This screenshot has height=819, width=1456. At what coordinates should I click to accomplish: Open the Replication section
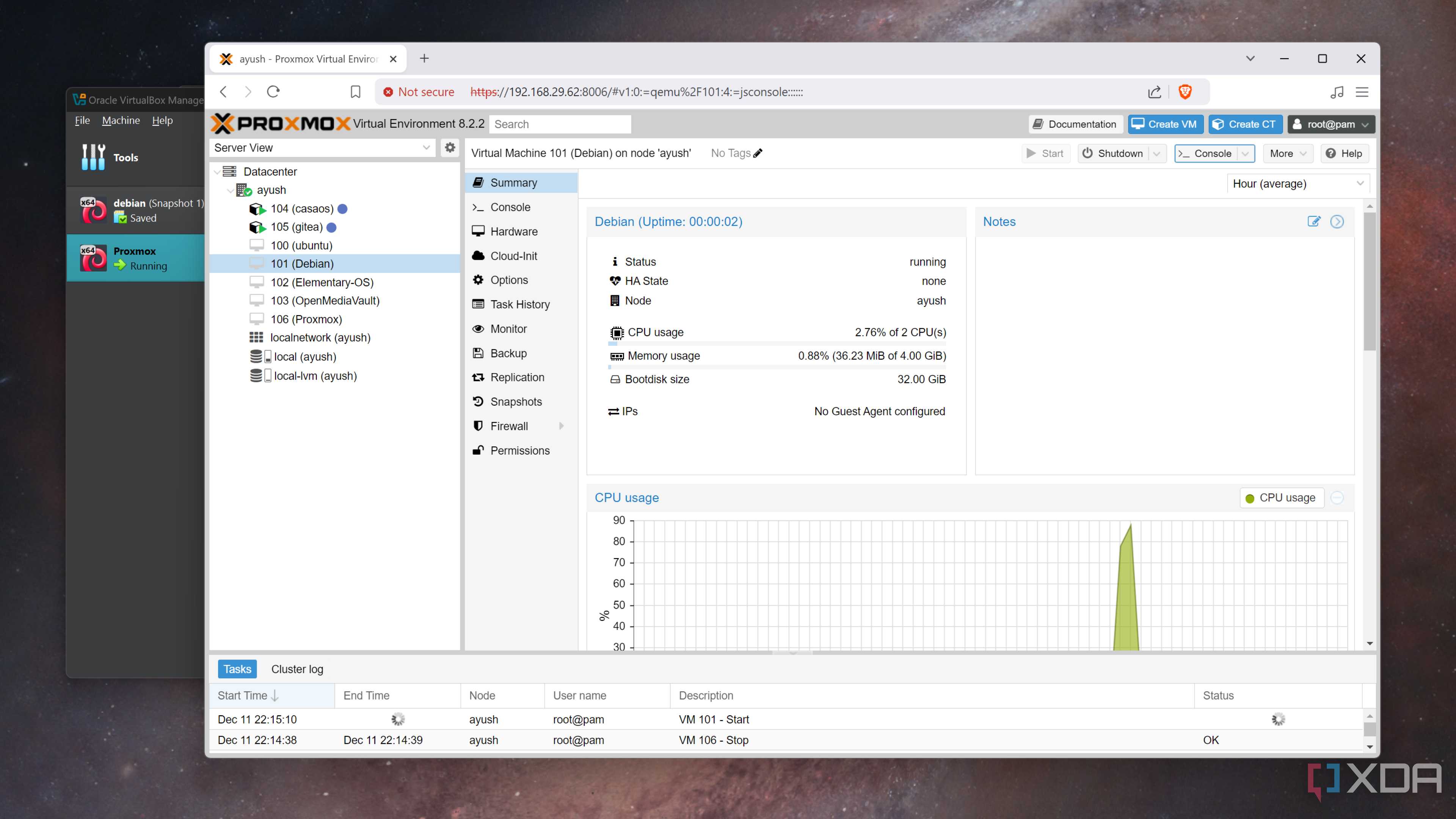[521, 377]
